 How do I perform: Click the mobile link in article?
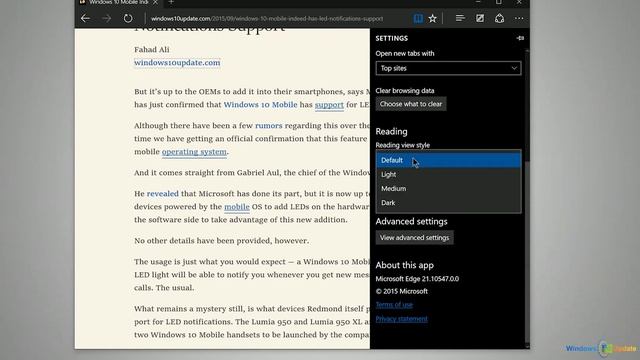237,207
